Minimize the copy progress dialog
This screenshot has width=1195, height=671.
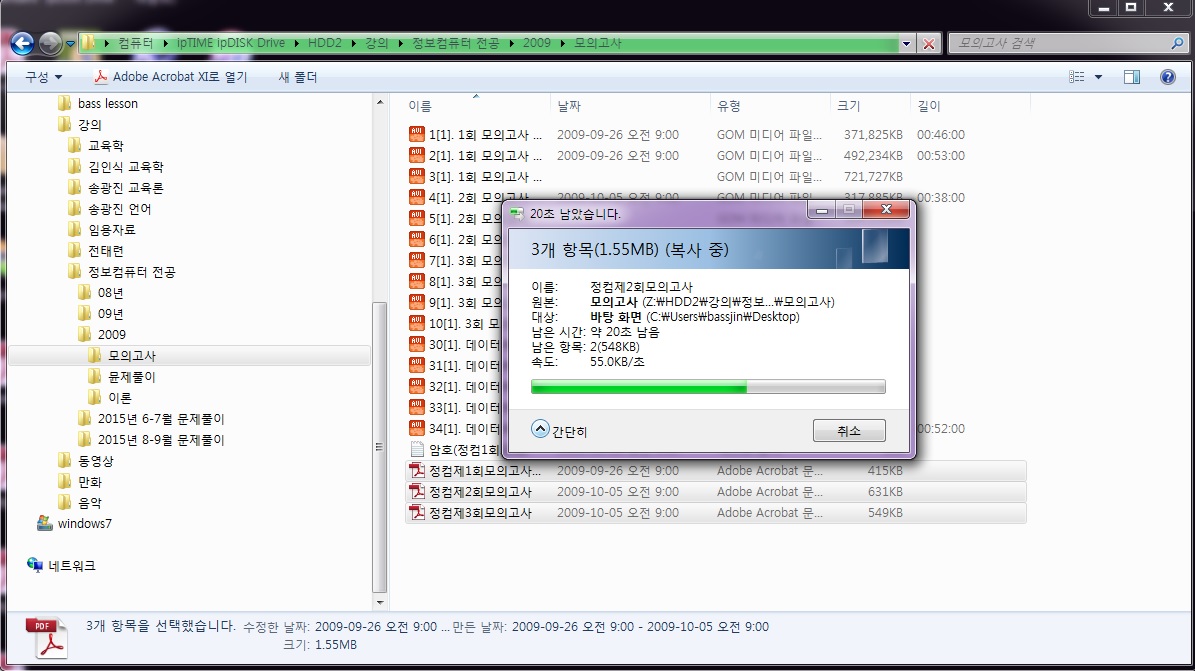click(822, 210)
